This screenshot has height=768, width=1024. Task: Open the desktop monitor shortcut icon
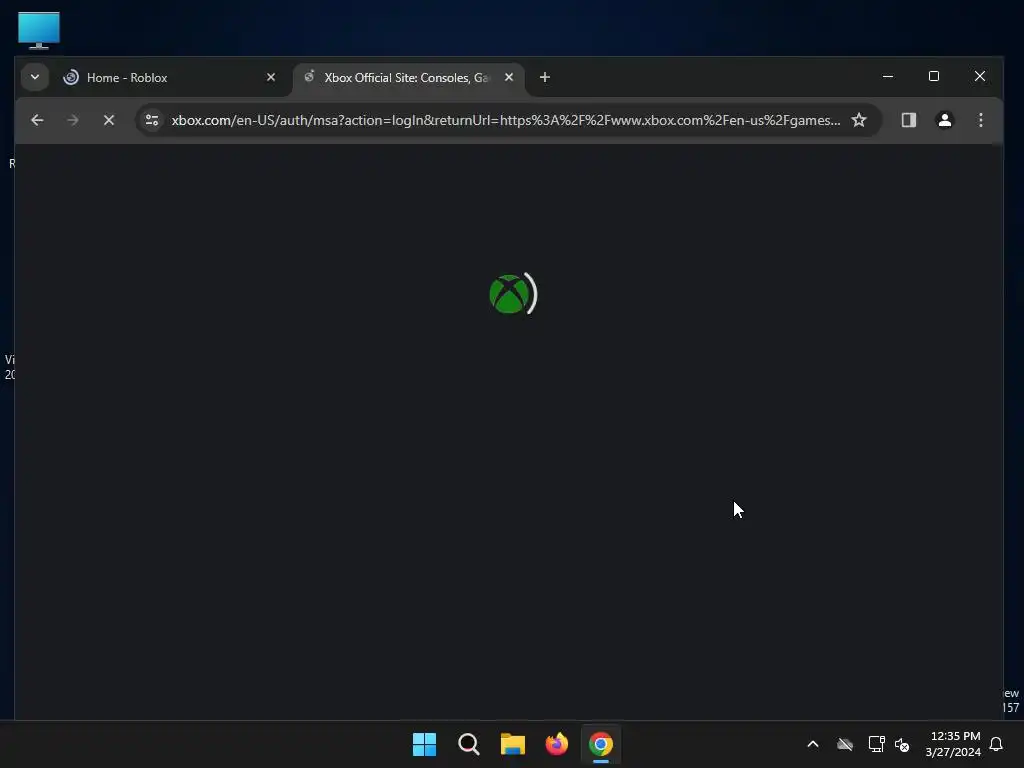pyautogui.click(x=39, y=30)
